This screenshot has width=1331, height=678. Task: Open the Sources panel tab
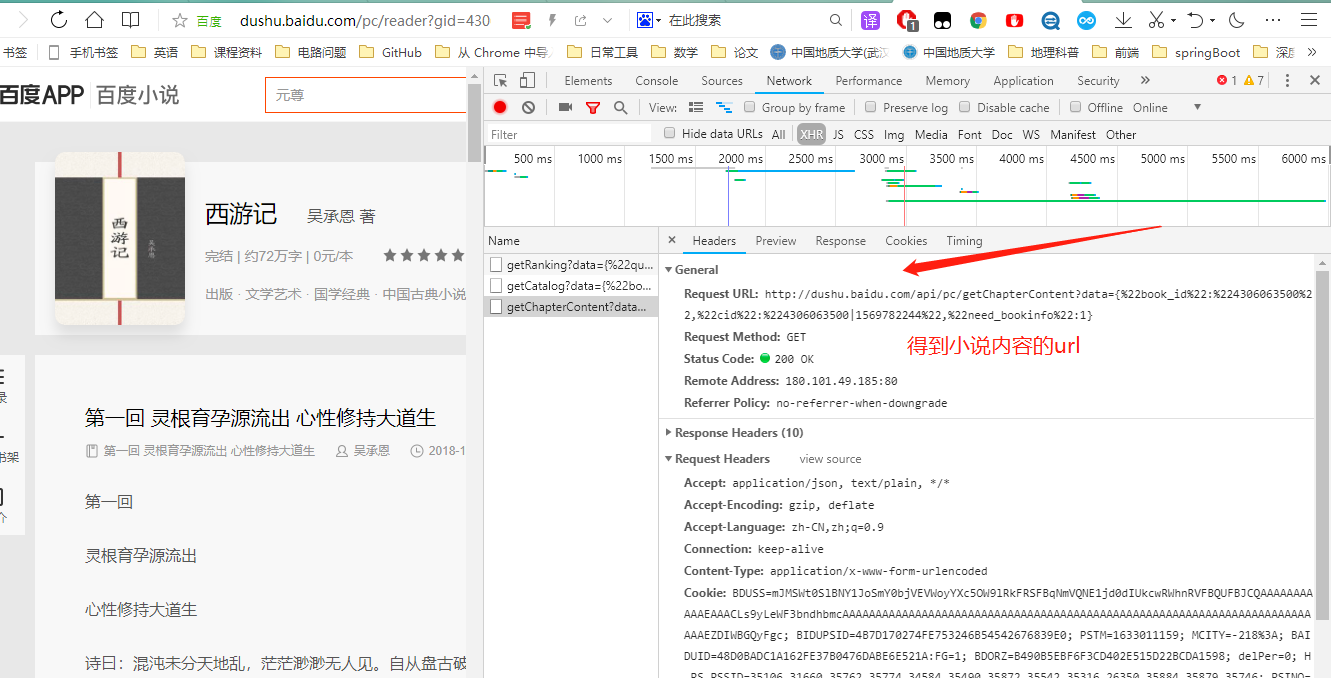coord(722,81)
